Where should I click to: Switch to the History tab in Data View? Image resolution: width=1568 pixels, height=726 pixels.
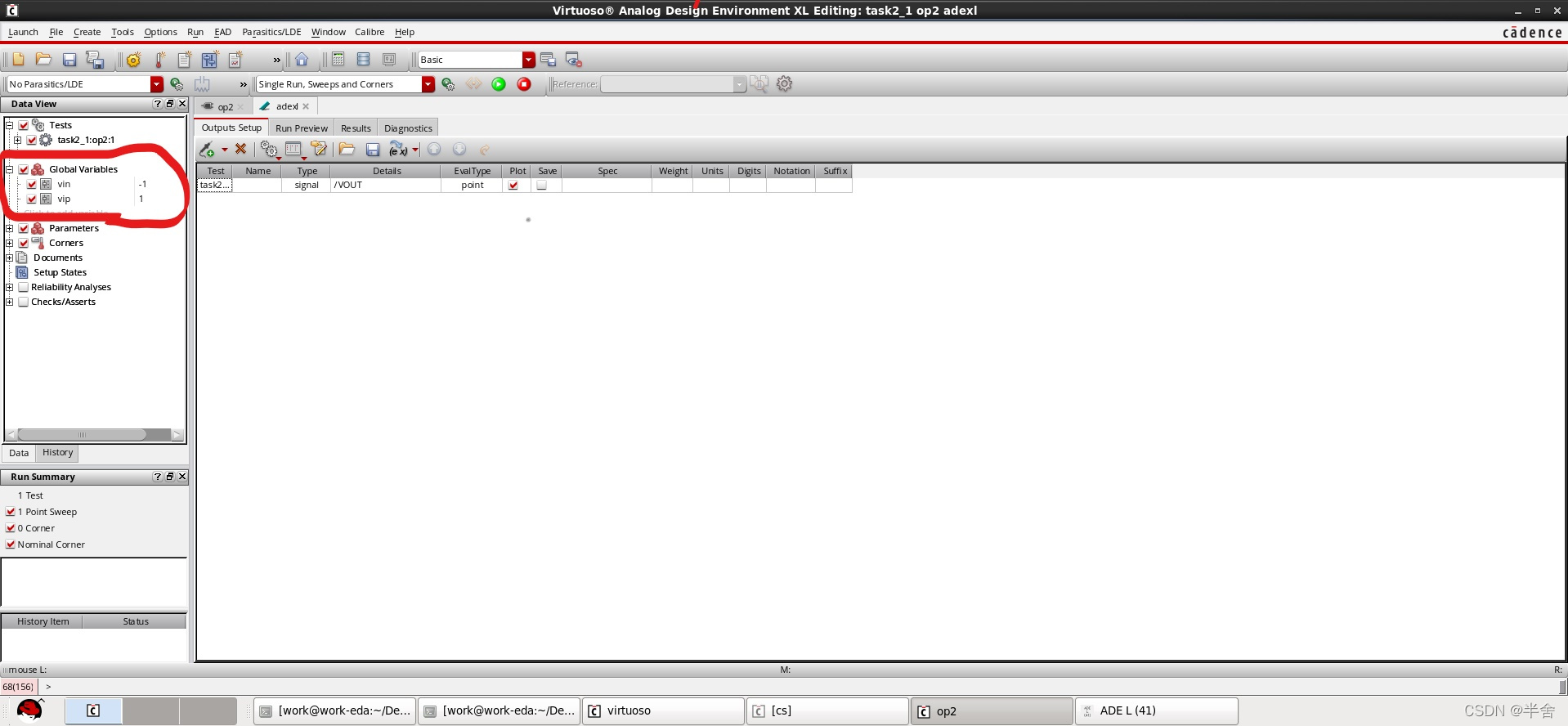pos(57,453)
